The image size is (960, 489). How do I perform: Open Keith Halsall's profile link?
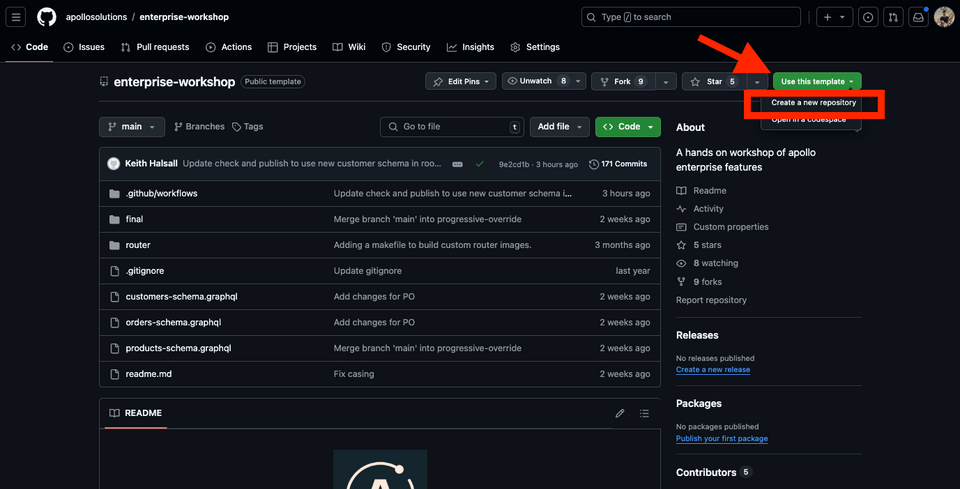coord(152,164)
